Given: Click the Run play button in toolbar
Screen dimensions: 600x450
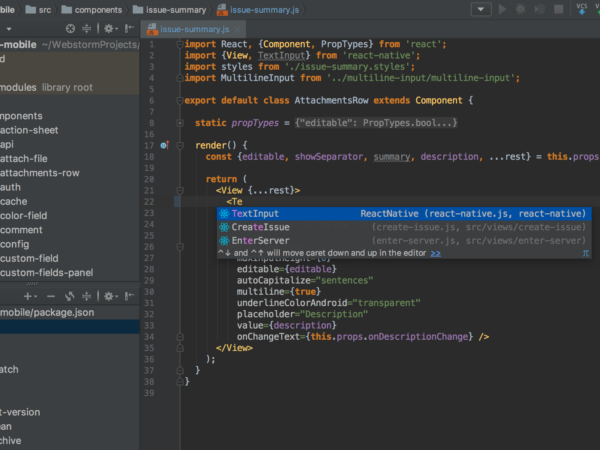Looking at the screenshot, I should (502, 9).
